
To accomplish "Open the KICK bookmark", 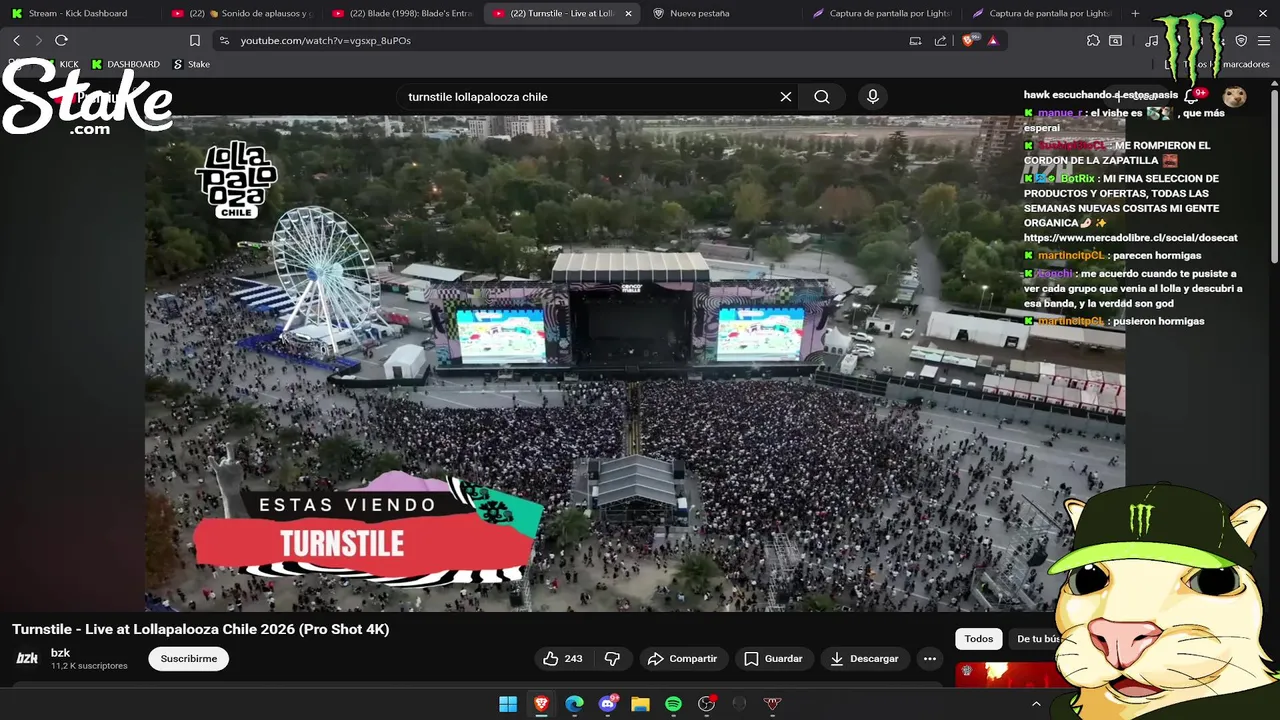I will (x=61, y=64).
